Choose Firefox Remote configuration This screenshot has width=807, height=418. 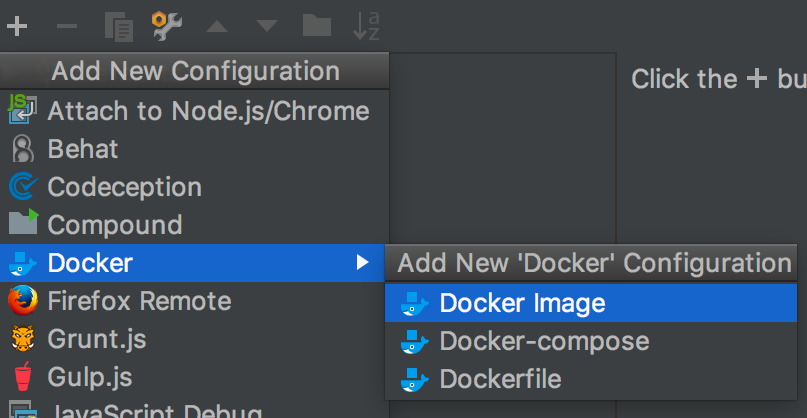[x=139, y=301]
